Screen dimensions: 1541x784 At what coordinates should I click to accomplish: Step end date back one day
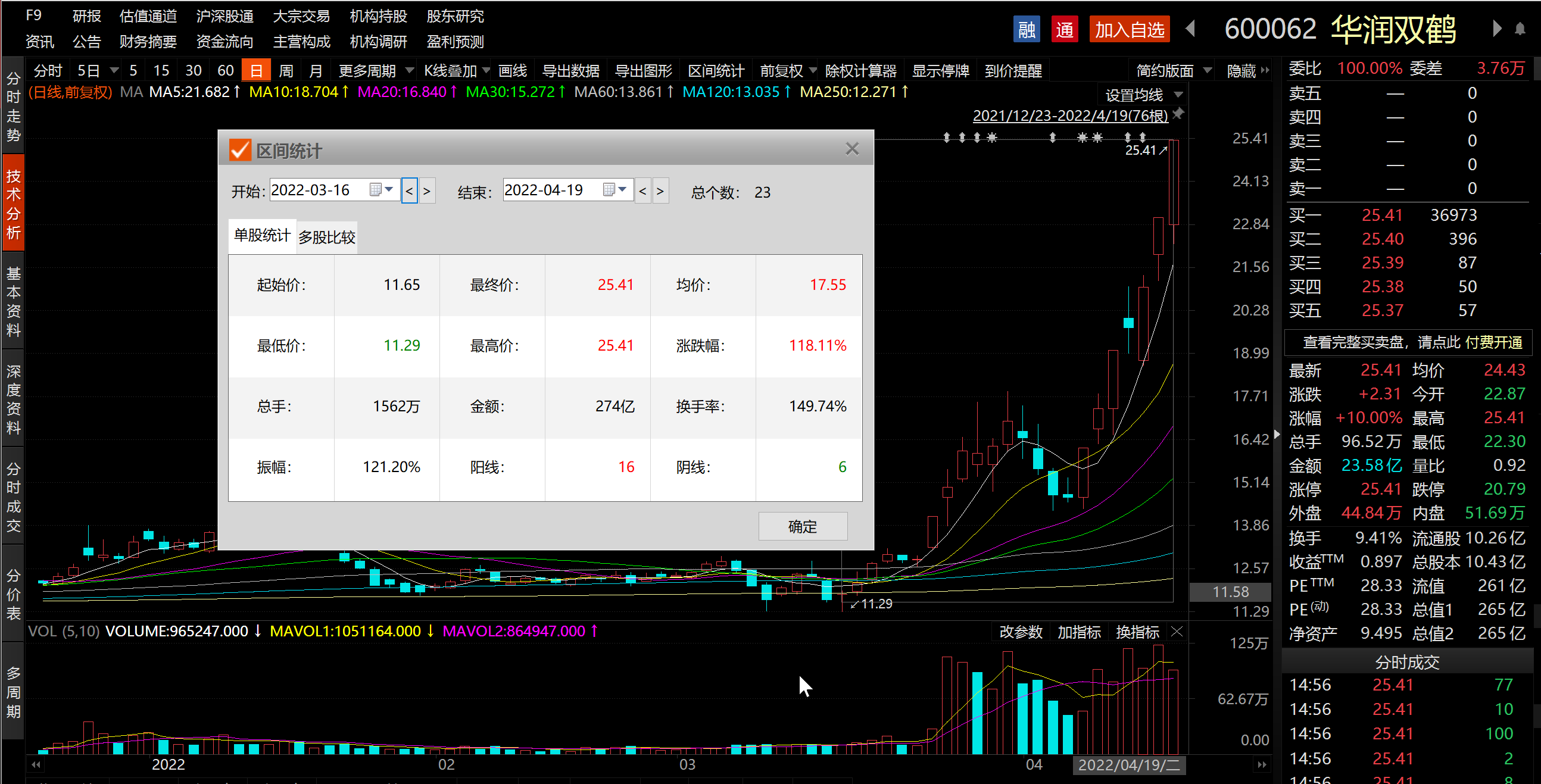point(642,190)
